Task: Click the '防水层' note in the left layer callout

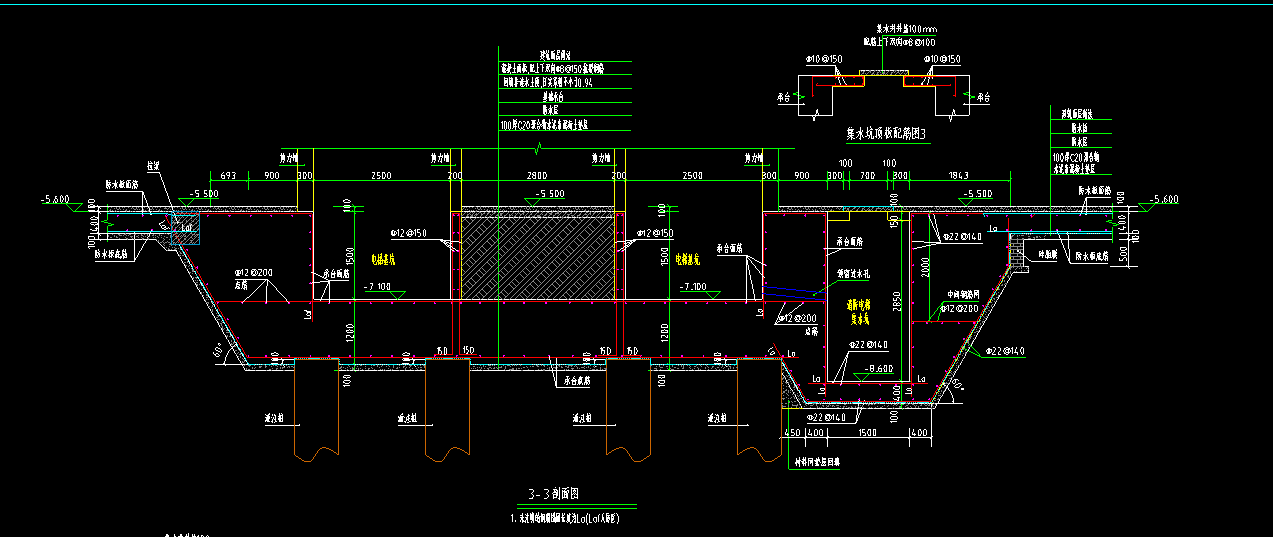Action: pyautogui.click(x=549, y=111)
